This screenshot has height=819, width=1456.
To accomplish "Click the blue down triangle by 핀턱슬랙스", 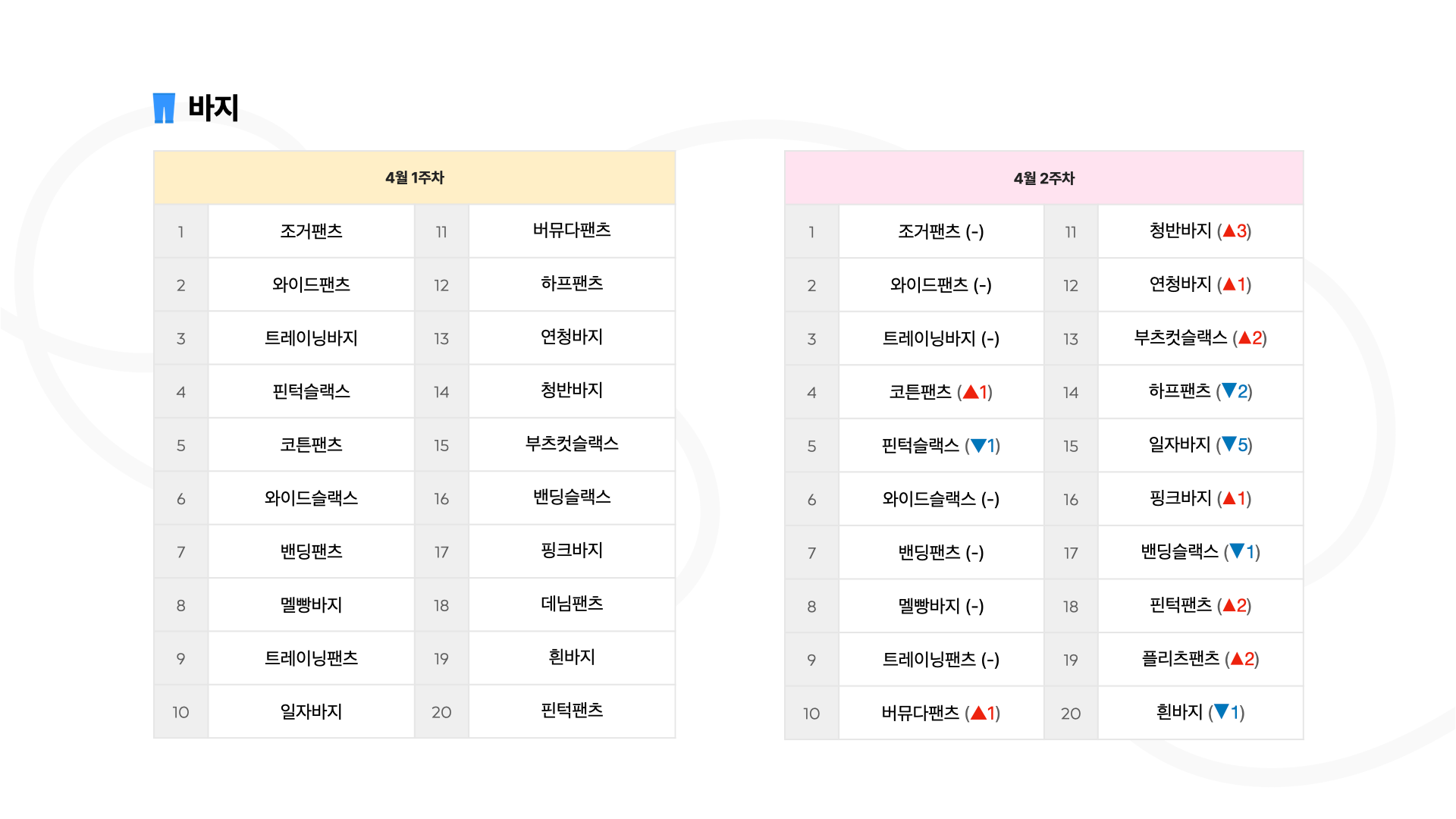I will pos(978,446).
